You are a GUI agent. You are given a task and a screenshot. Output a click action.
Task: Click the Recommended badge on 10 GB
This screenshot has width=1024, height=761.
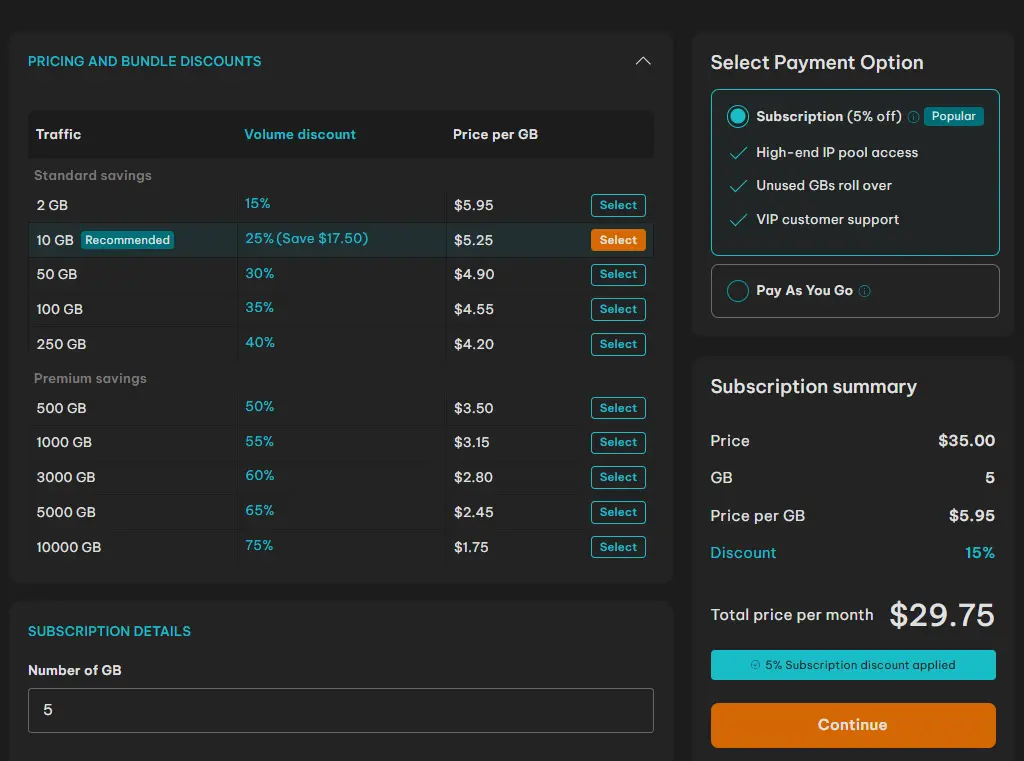coord(127,240)
